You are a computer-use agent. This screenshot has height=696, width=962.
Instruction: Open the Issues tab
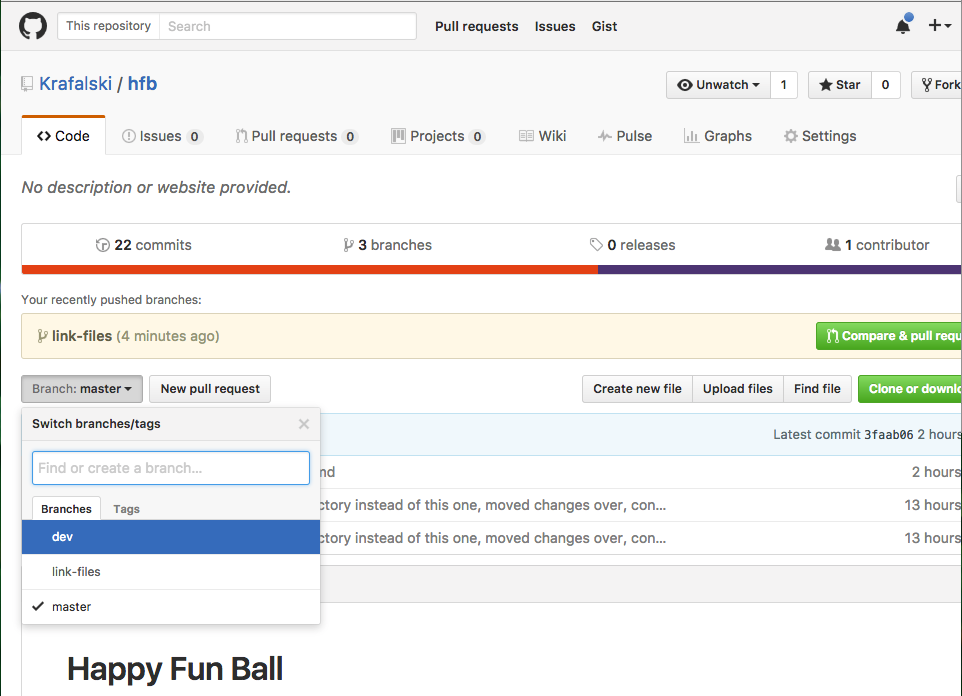point(162,136)
